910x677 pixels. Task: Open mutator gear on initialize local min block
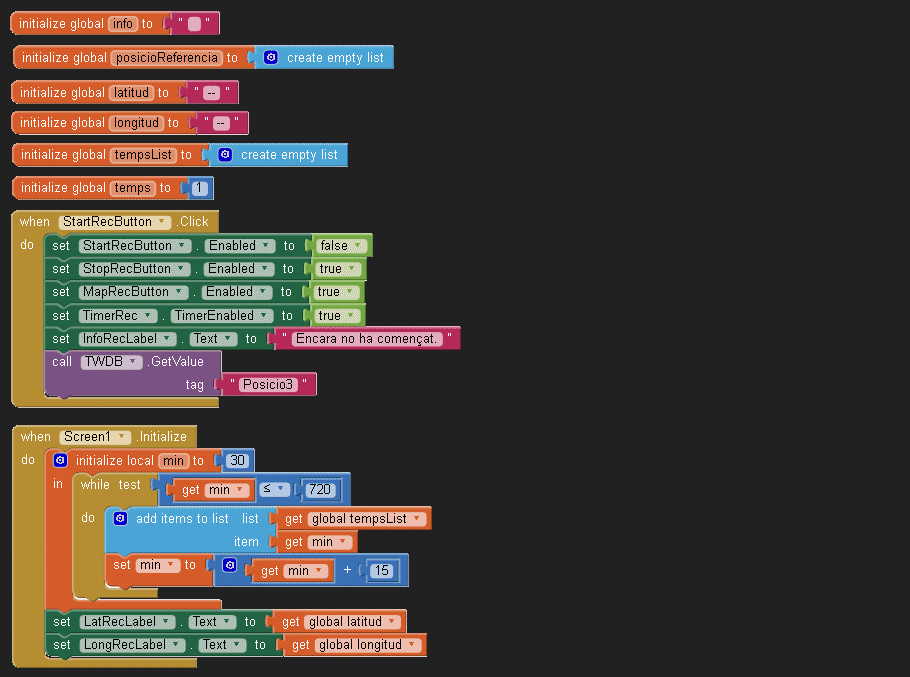[61, 461]
